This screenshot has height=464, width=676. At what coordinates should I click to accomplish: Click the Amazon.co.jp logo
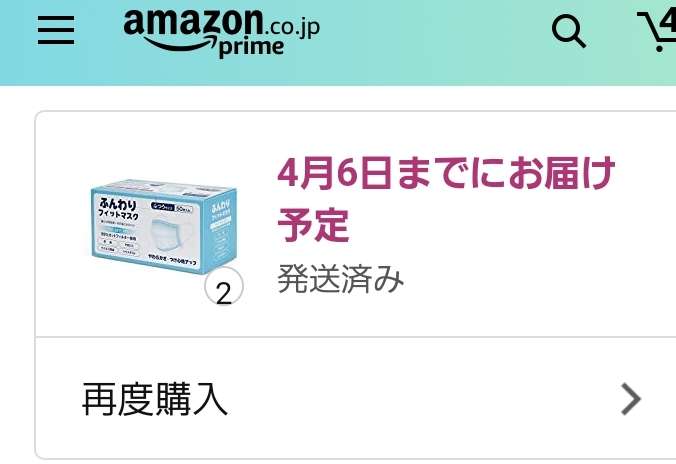click(222, 33)
